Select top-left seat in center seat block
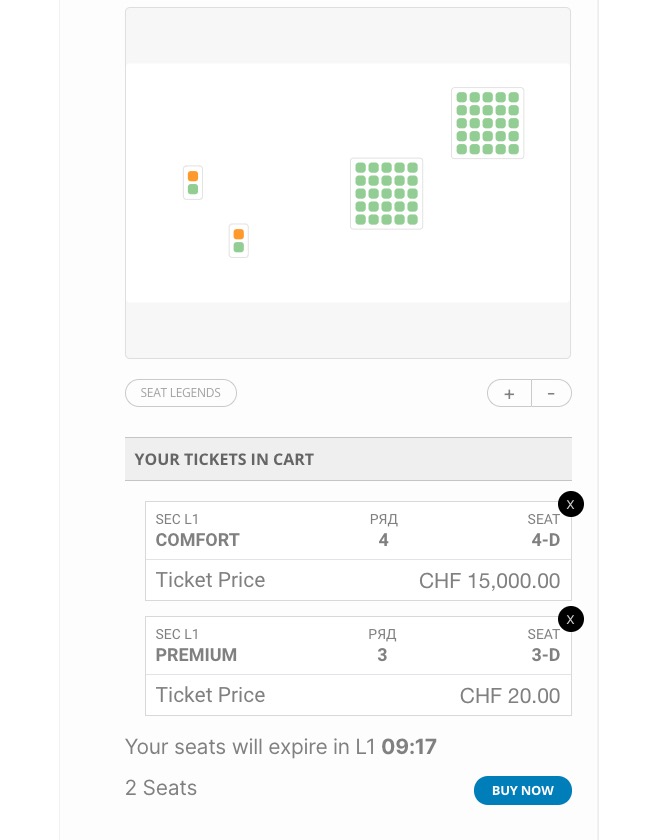 [x=361, y=168]
